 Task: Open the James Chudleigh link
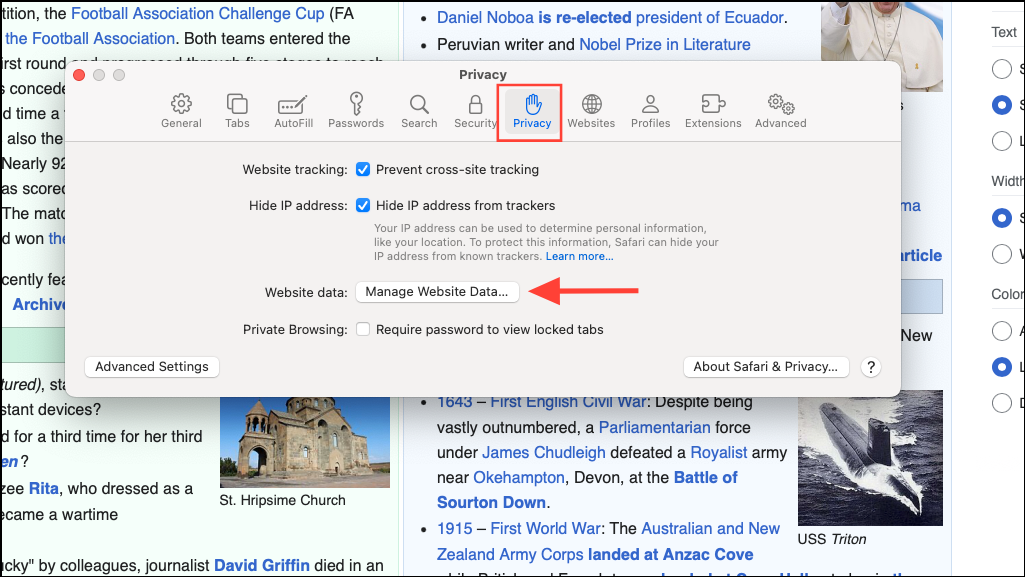(544, 452)
